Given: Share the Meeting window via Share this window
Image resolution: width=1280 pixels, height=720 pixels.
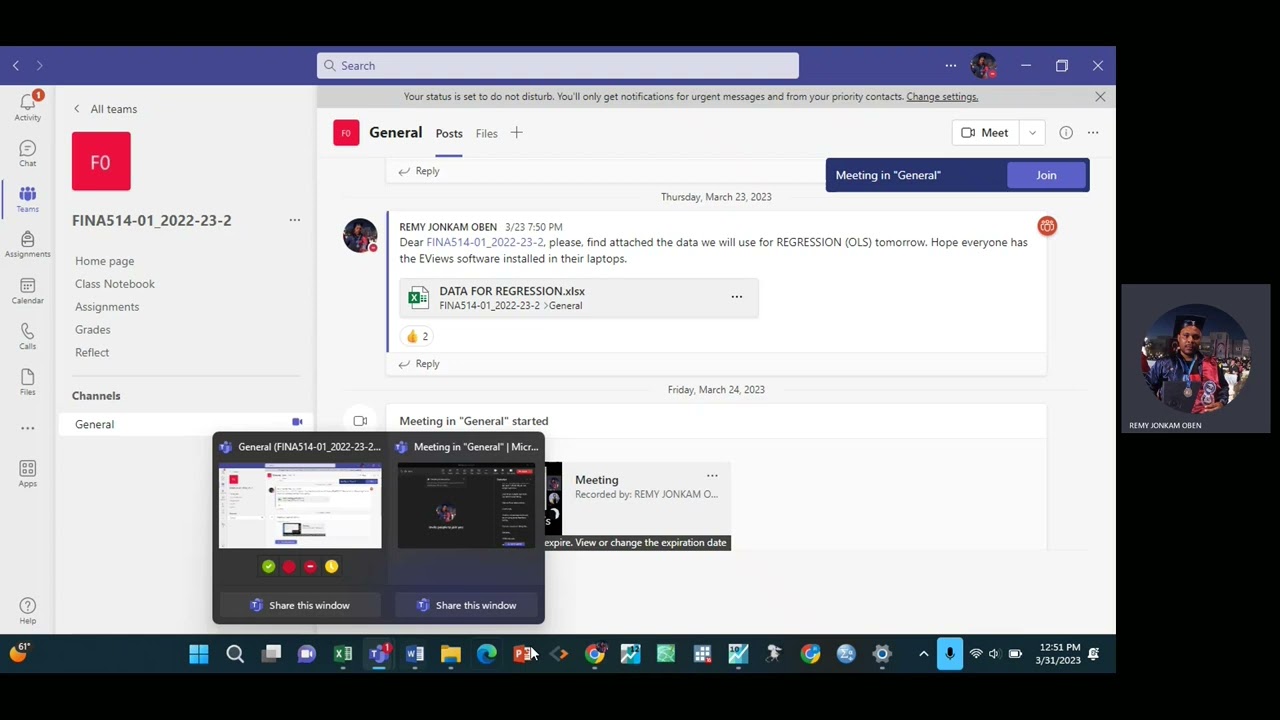Looking at the screenshot, I should 466,605.
